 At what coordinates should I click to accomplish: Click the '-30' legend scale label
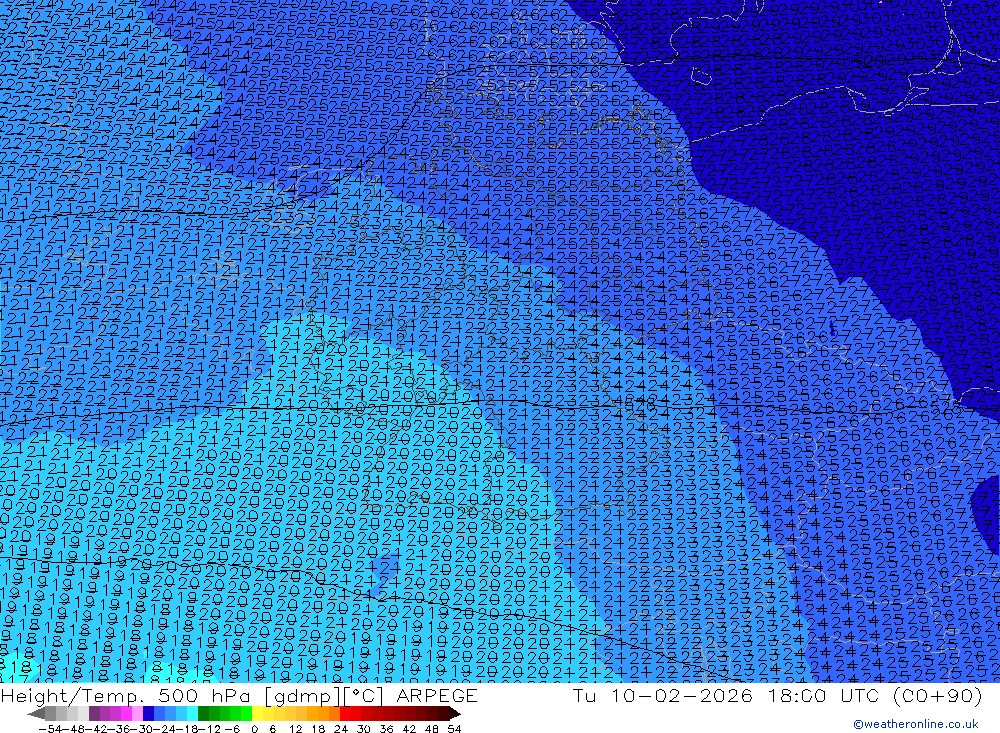coord(143,729)
